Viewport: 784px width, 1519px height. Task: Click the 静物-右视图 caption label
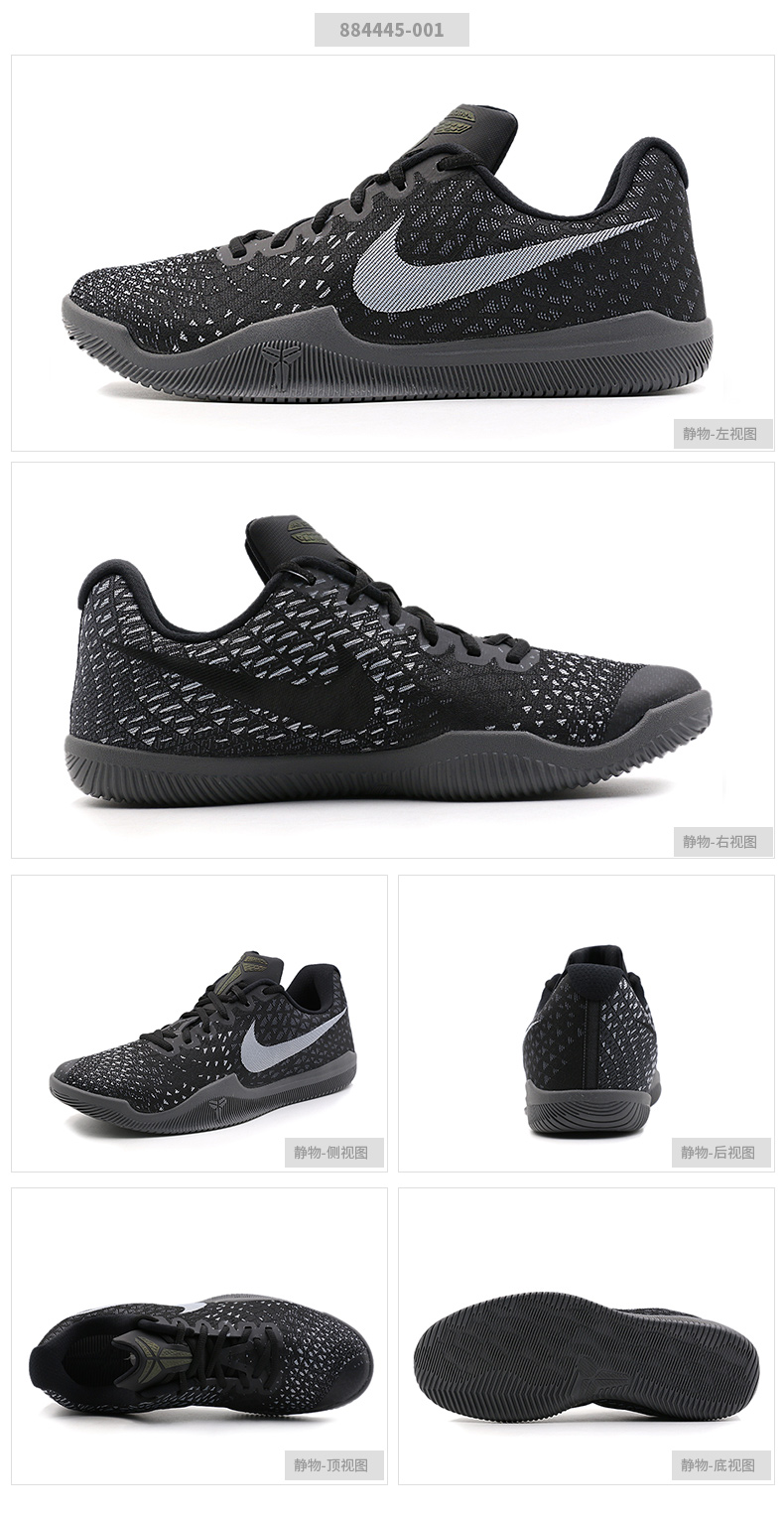coord(720,841)
